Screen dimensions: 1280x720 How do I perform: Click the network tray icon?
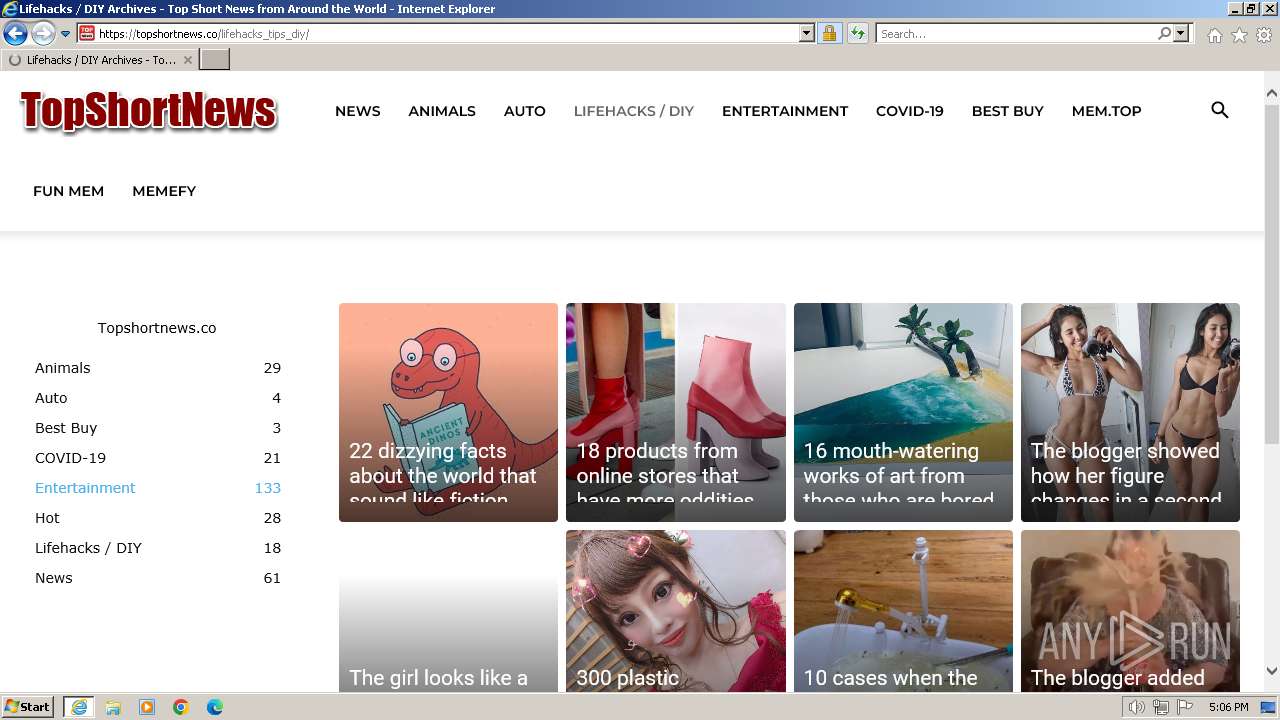(1161, 707)
